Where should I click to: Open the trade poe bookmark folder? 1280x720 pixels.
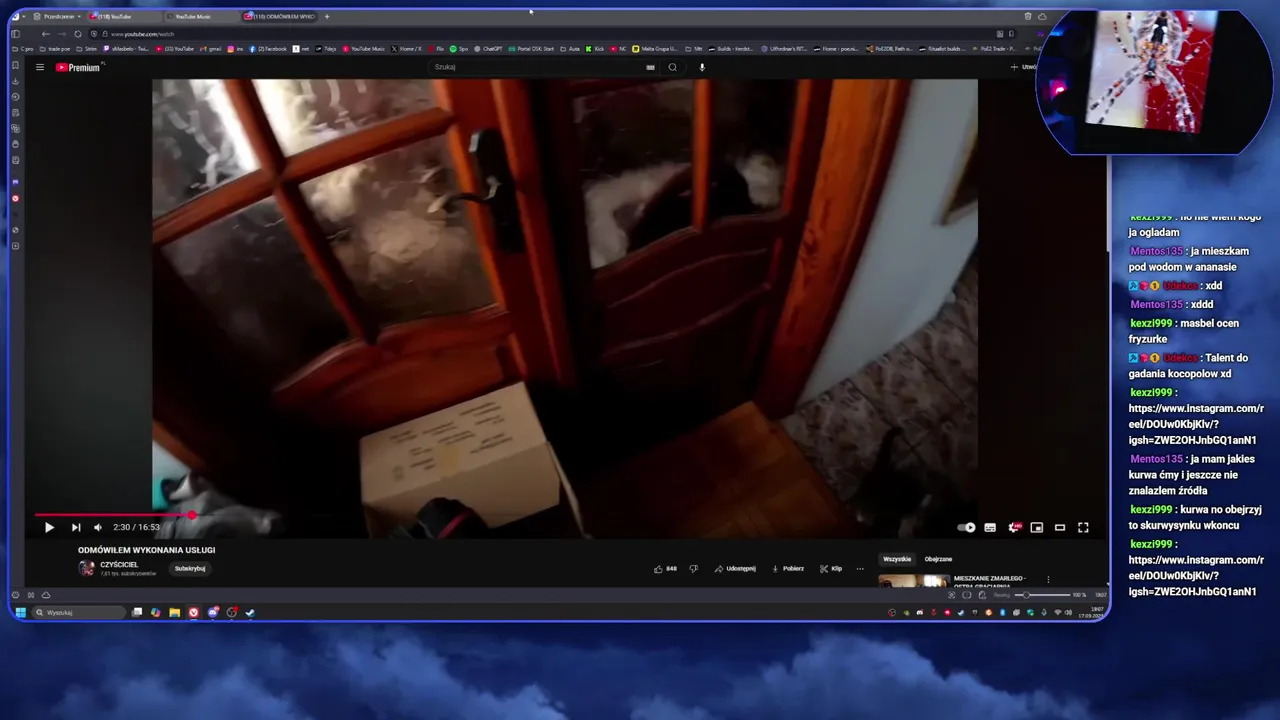[55, 48]
